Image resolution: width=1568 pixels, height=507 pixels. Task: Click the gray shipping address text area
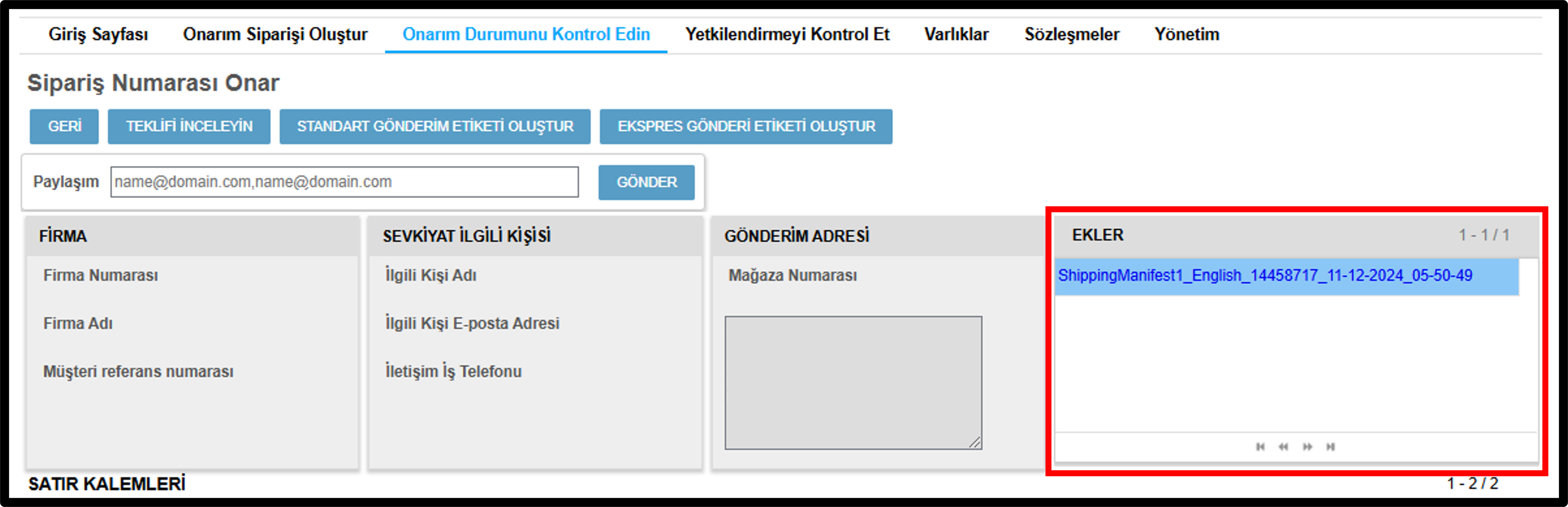(x=853, y=382)
